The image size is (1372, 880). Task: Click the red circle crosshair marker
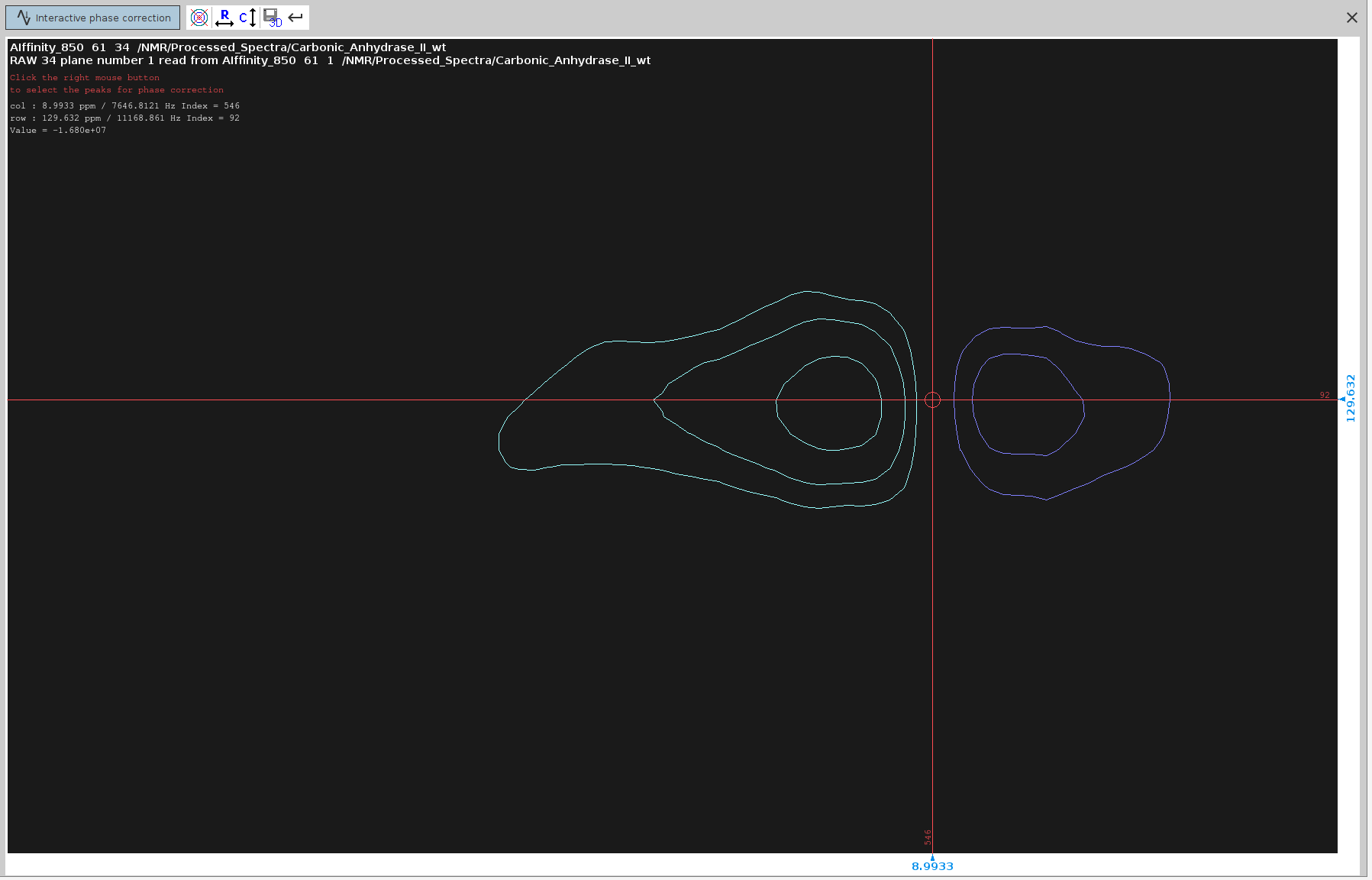click(932, 400)
